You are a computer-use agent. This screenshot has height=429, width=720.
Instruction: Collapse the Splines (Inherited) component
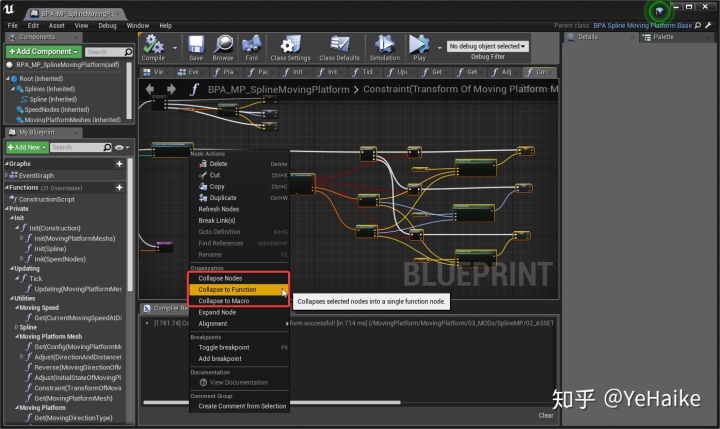[13, 89]
